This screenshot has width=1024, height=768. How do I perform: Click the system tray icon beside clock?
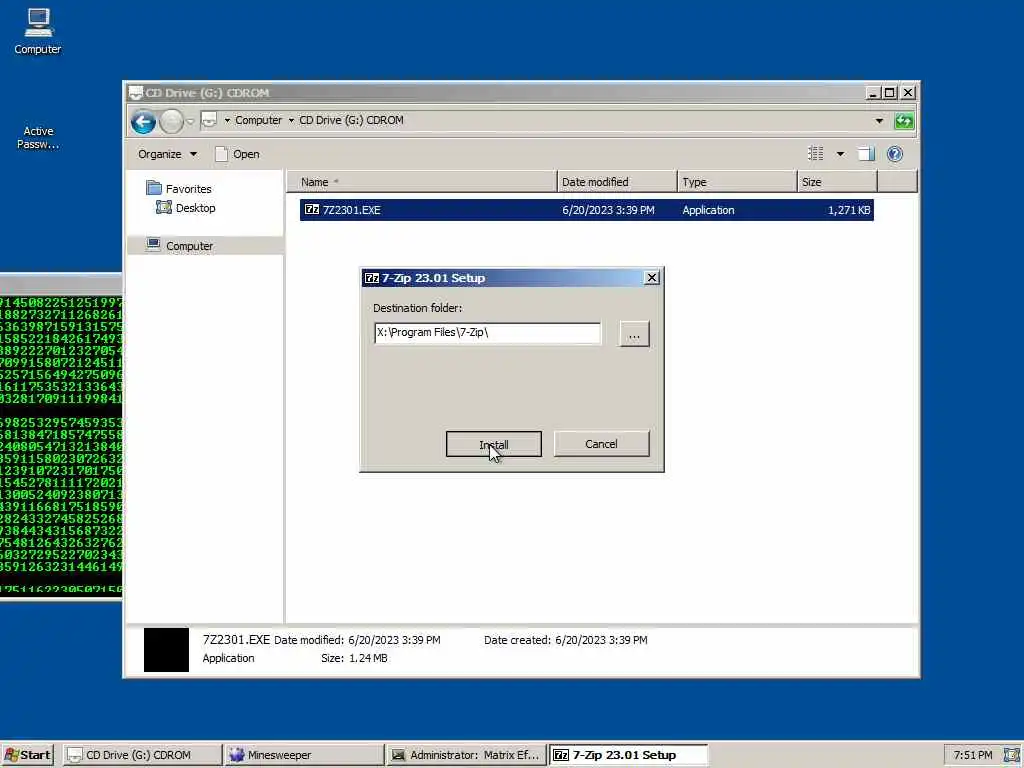click(1012, 755)
